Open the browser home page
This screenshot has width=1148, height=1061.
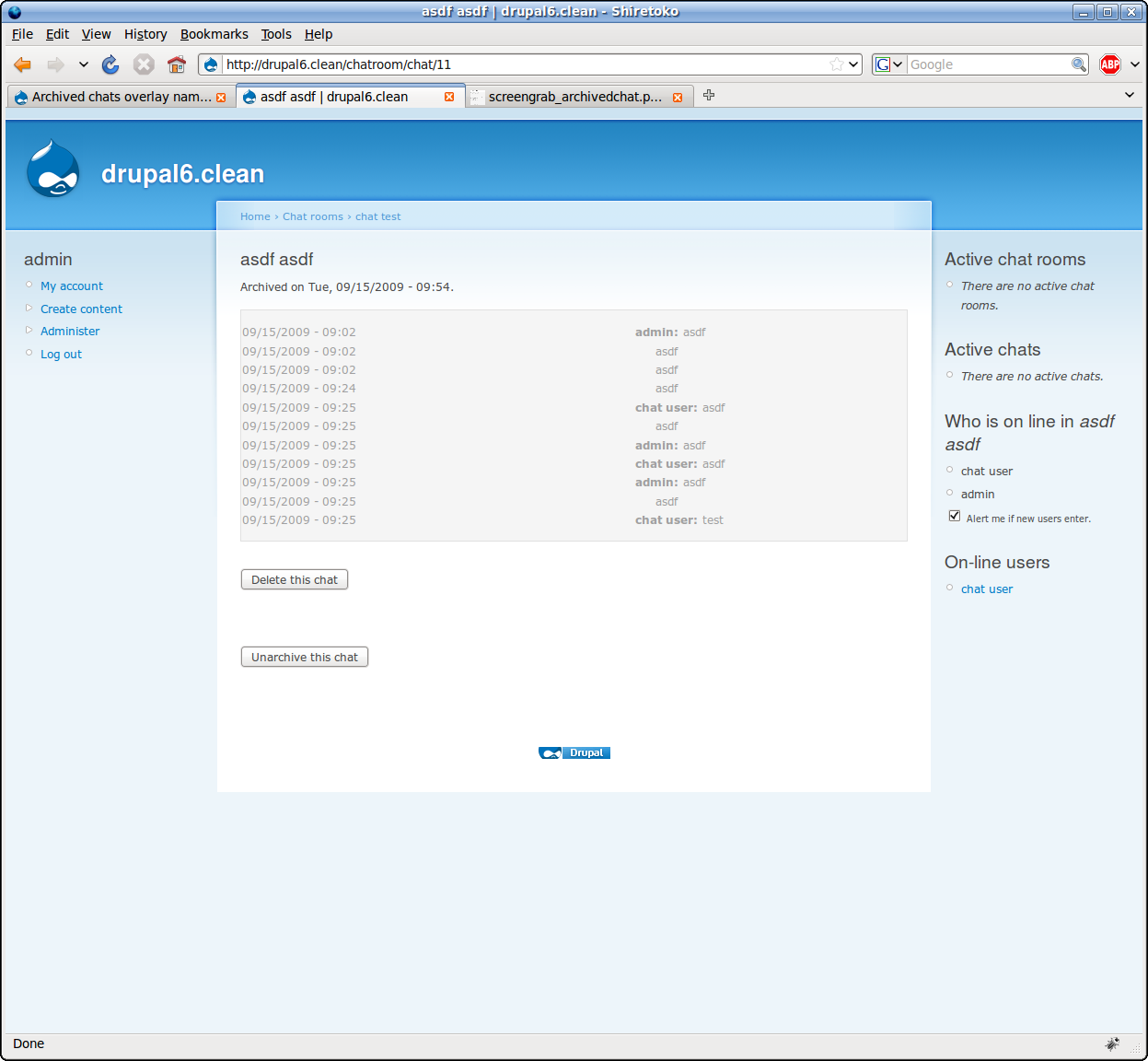[176, 64]
